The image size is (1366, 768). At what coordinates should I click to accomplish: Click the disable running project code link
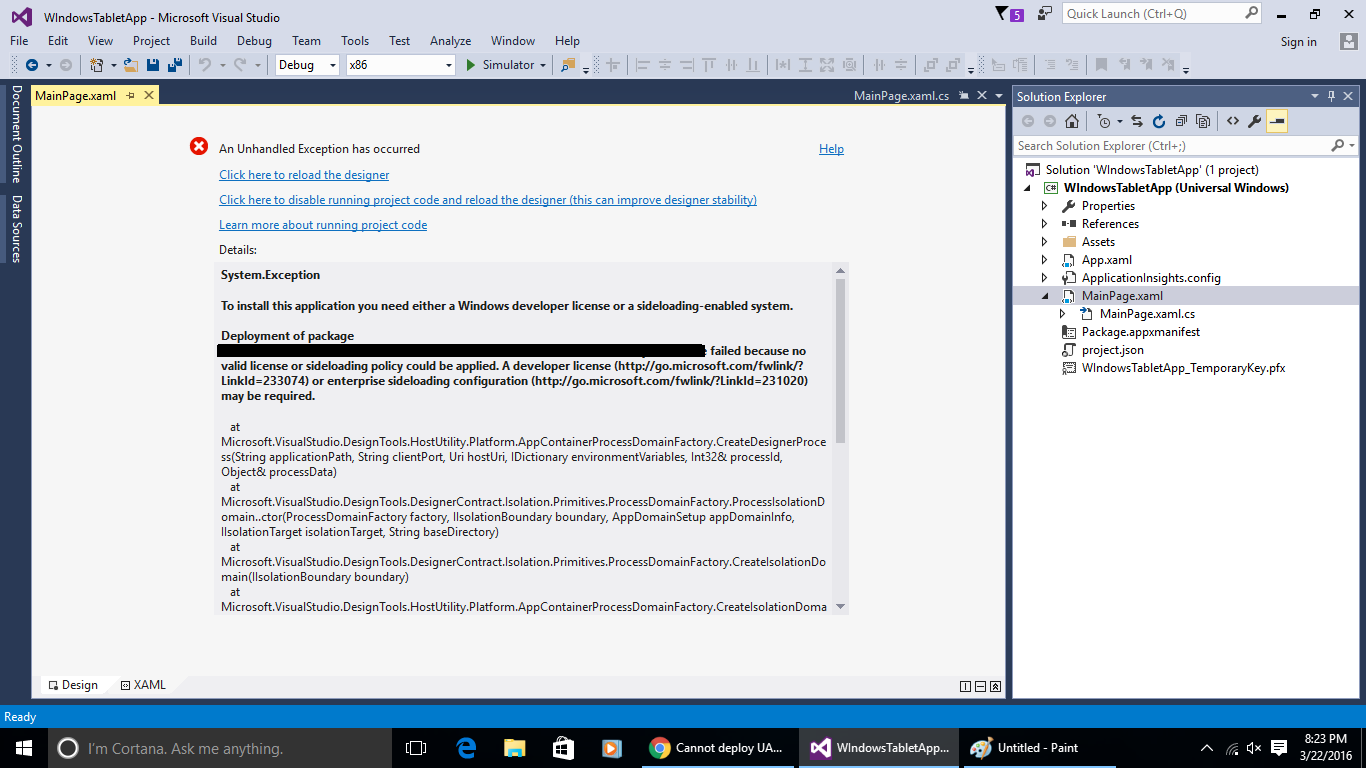coord(488,200)
